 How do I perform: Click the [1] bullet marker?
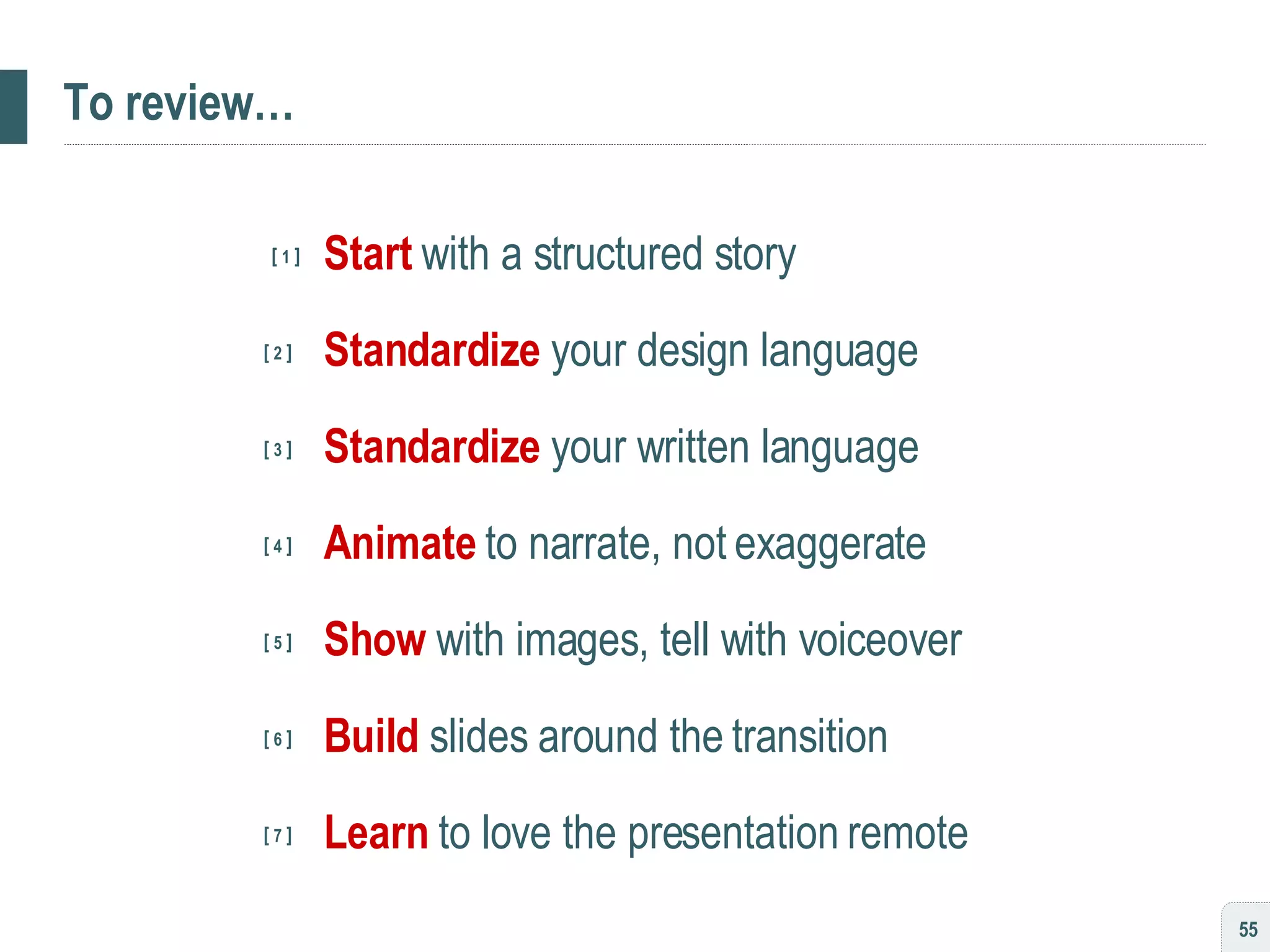click(285, 257)
